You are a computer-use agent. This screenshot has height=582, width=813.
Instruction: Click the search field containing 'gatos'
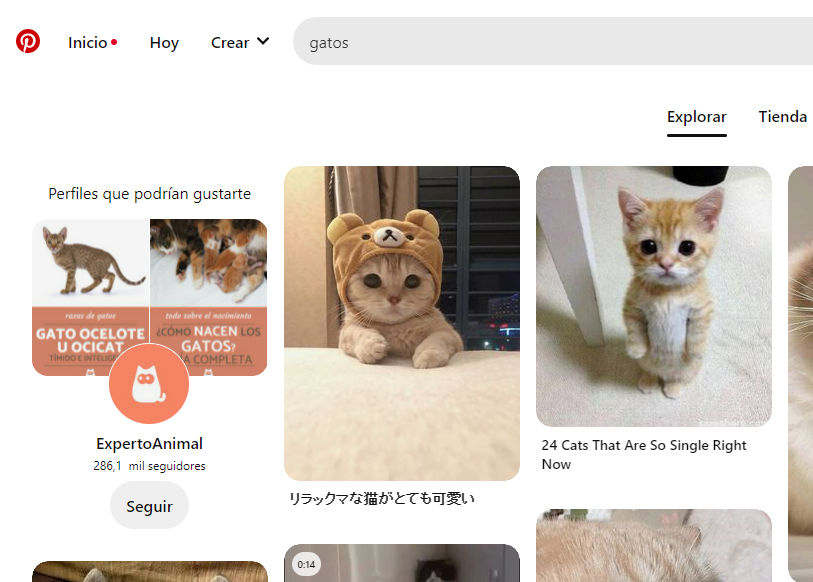point(550,42)
